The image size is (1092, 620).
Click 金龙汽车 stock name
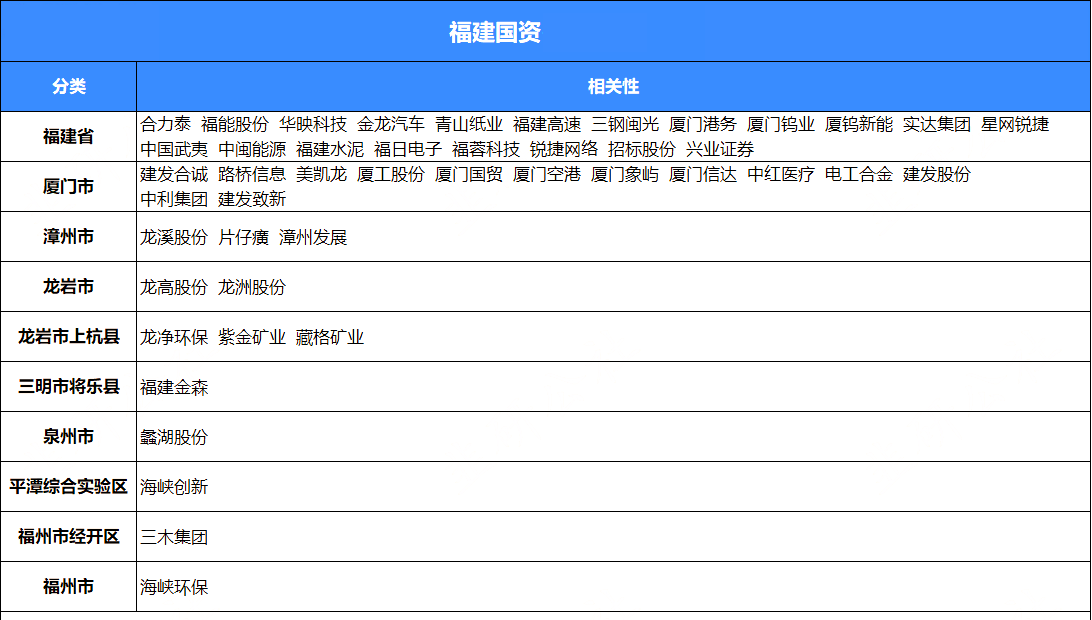click(391, 125)
